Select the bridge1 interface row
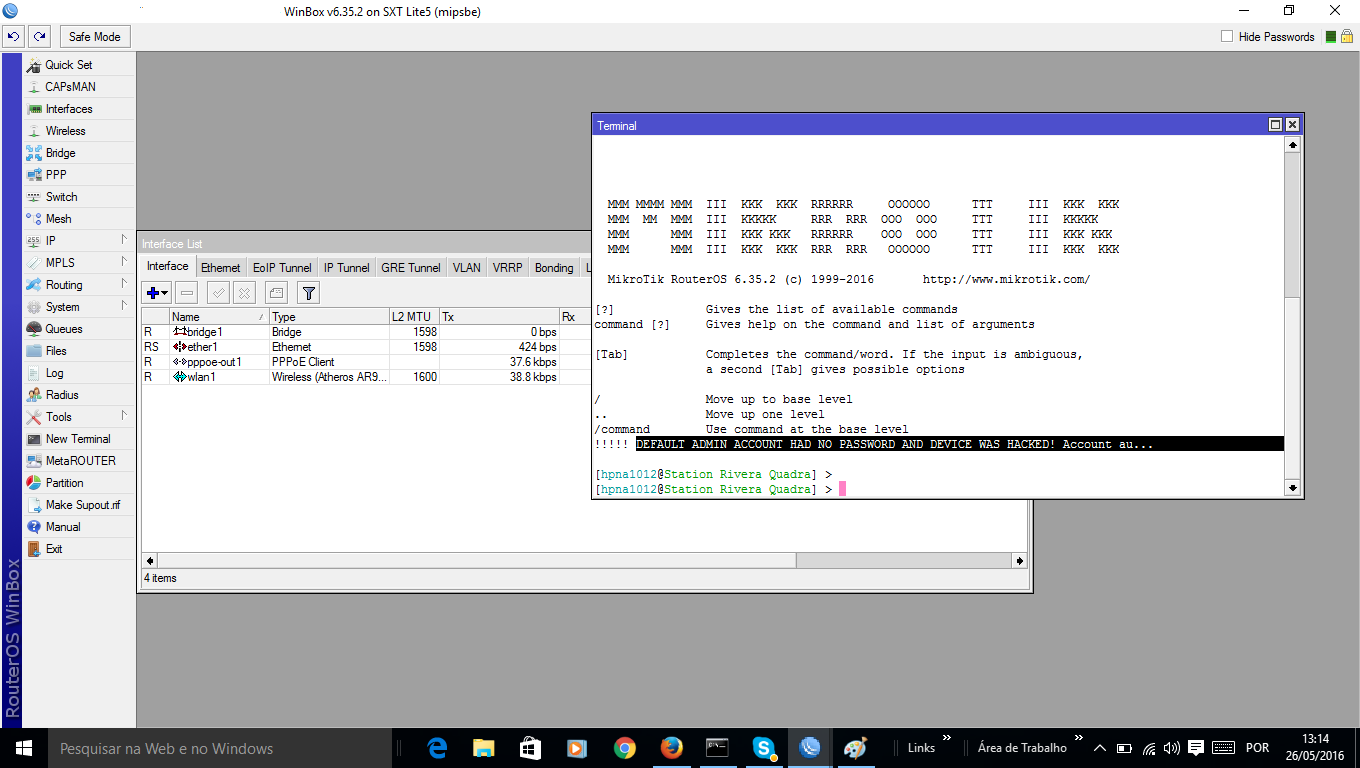Image resolution: width=1360 pixels, height=768 pixels. click(x=365, y=332)
